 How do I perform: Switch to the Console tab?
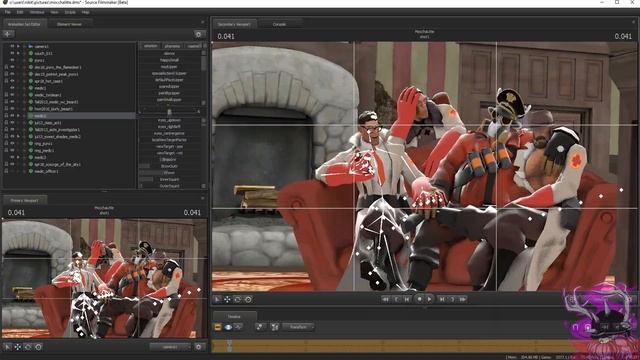[x=279, y=24]
